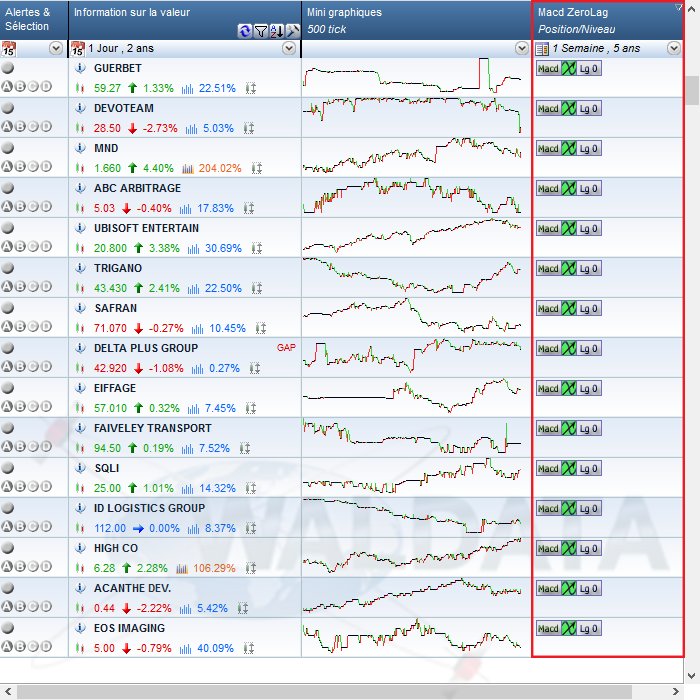
Task: Open info icon for DEVOTEAM
Action: [80, 108]
